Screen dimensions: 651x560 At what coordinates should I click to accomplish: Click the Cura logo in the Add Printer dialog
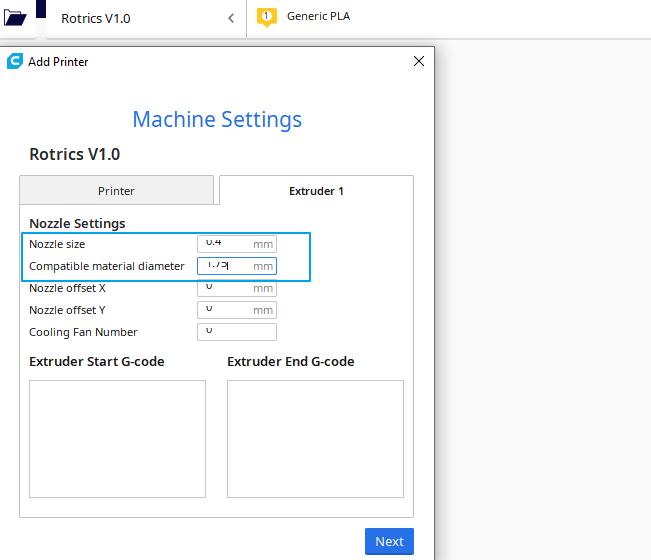(15, 61)
